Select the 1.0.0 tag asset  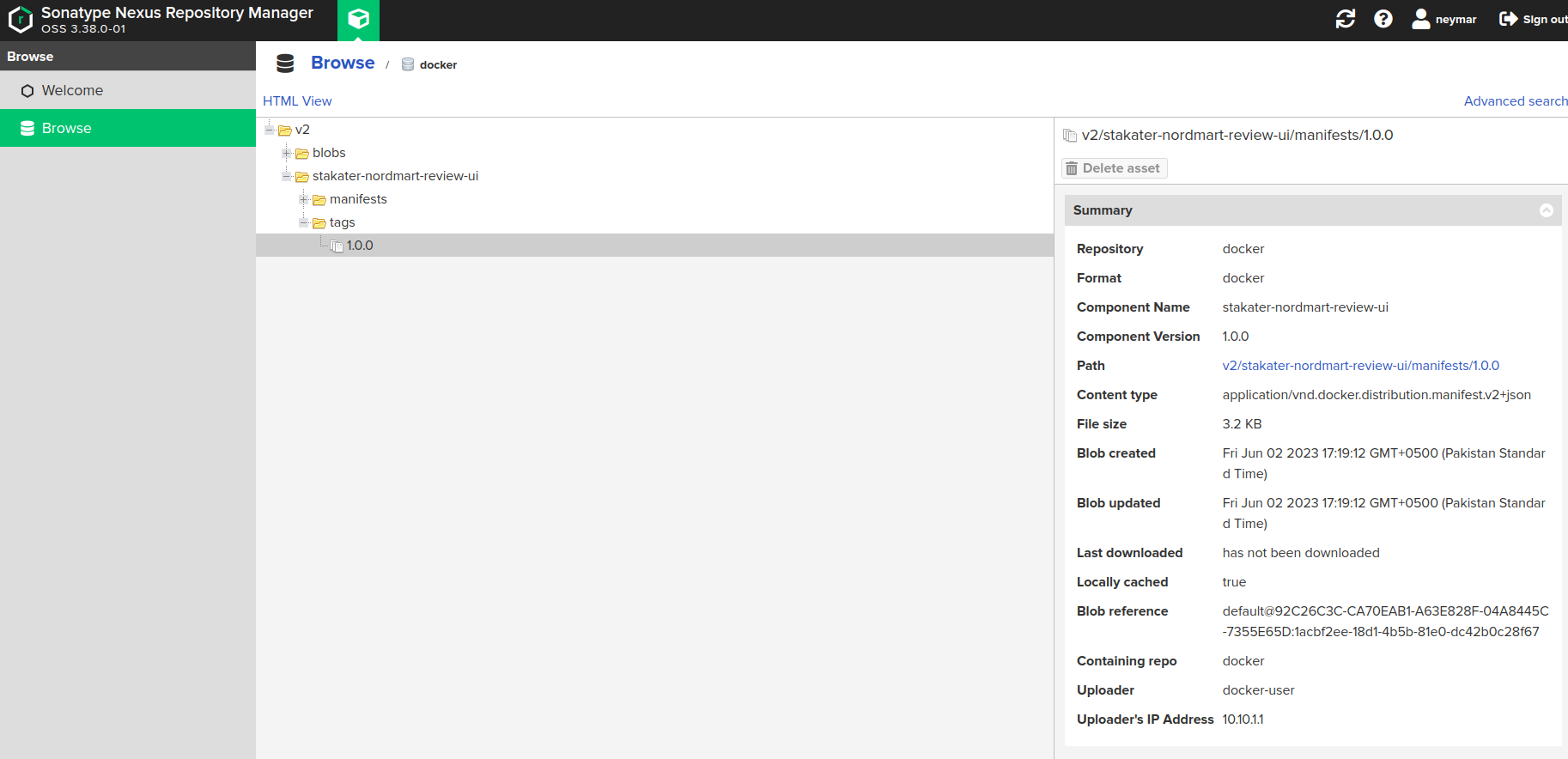pos(360,246)
